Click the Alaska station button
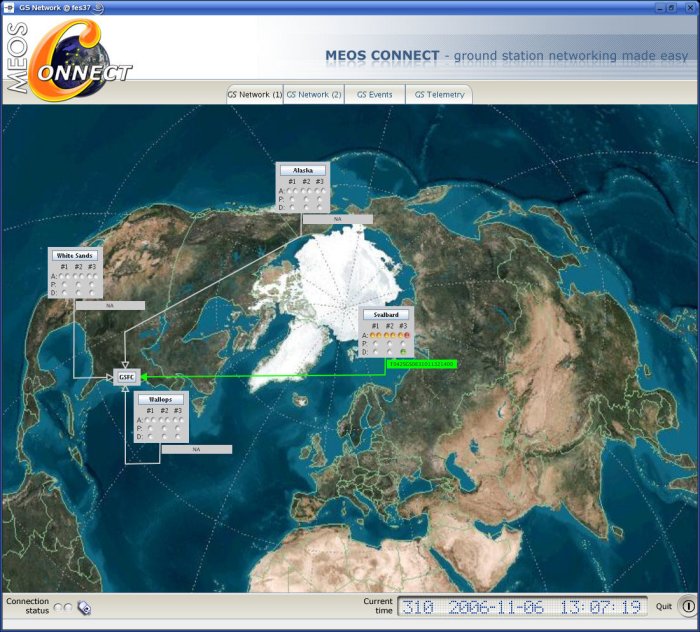 (303, 170)
